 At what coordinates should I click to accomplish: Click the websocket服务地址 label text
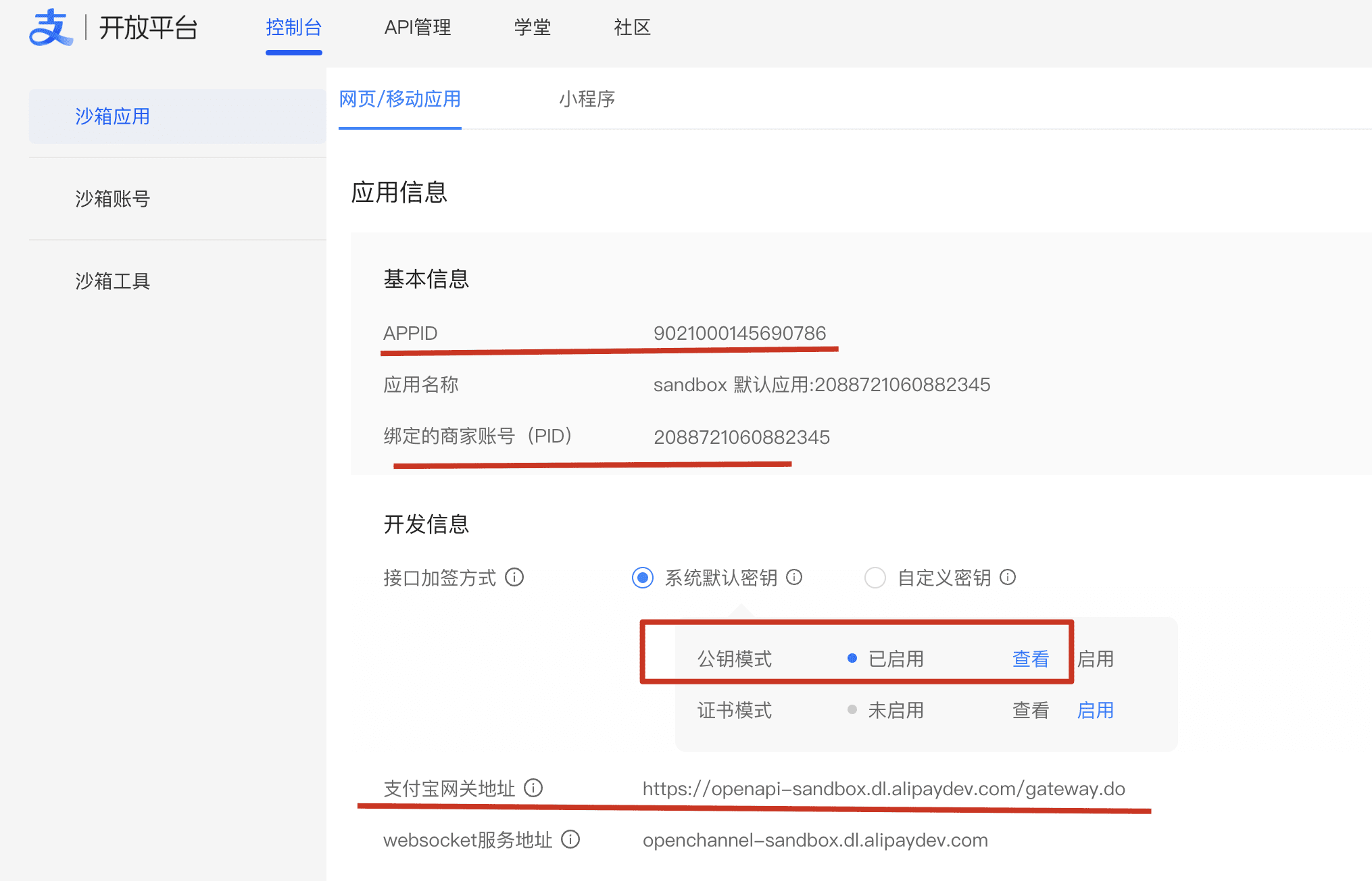468,840
